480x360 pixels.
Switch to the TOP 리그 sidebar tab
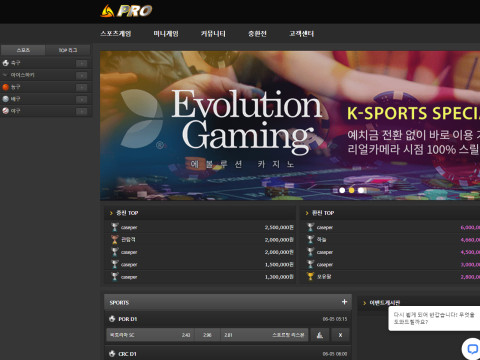(x=68, y=50)
